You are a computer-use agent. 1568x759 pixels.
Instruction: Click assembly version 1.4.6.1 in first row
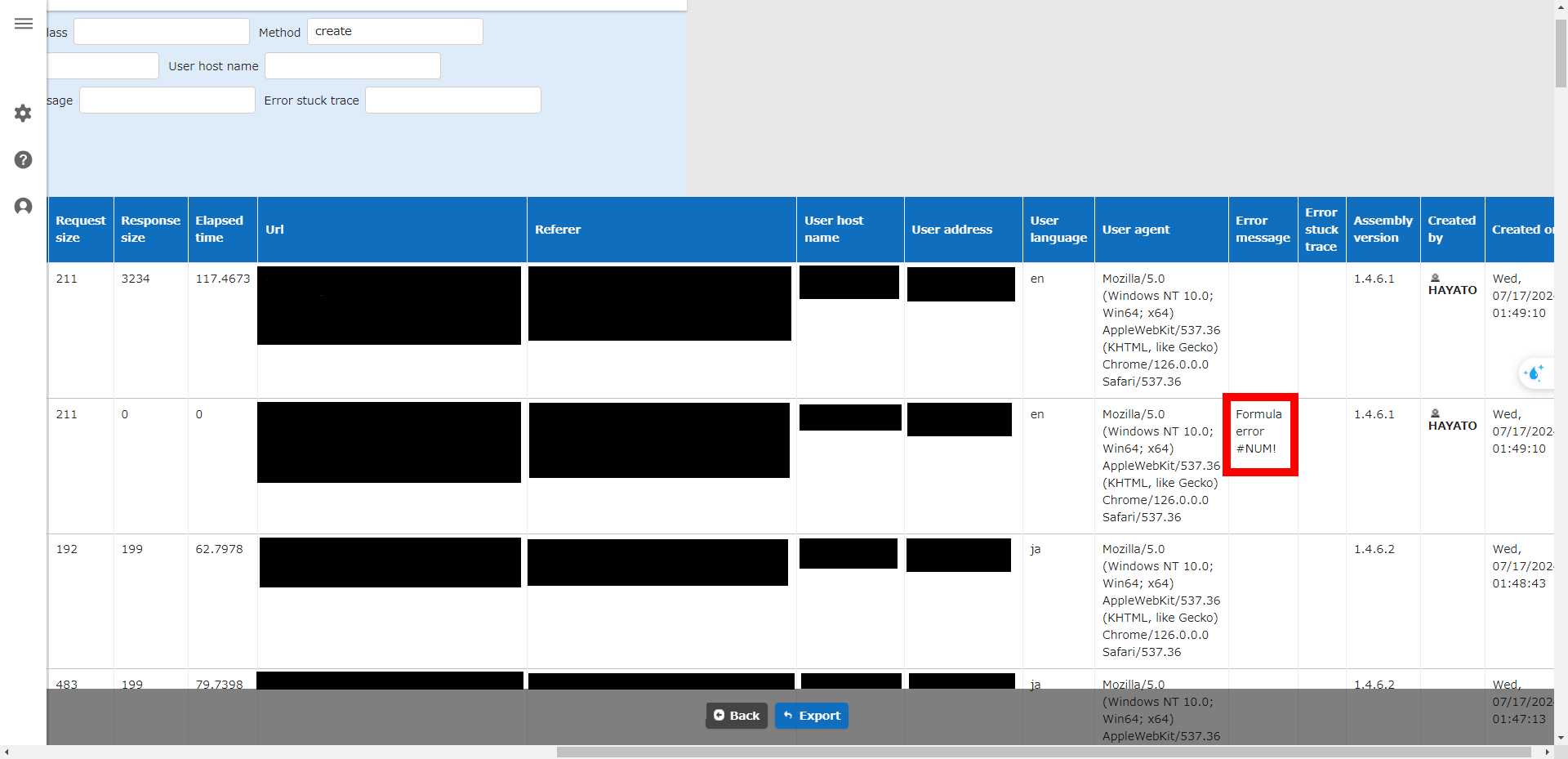click(1374, 279)
